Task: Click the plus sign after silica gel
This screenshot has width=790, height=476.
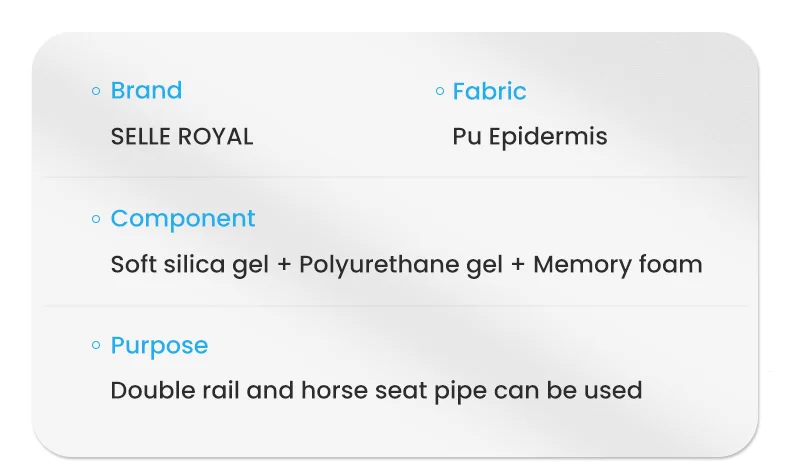Action: [284, 265]
